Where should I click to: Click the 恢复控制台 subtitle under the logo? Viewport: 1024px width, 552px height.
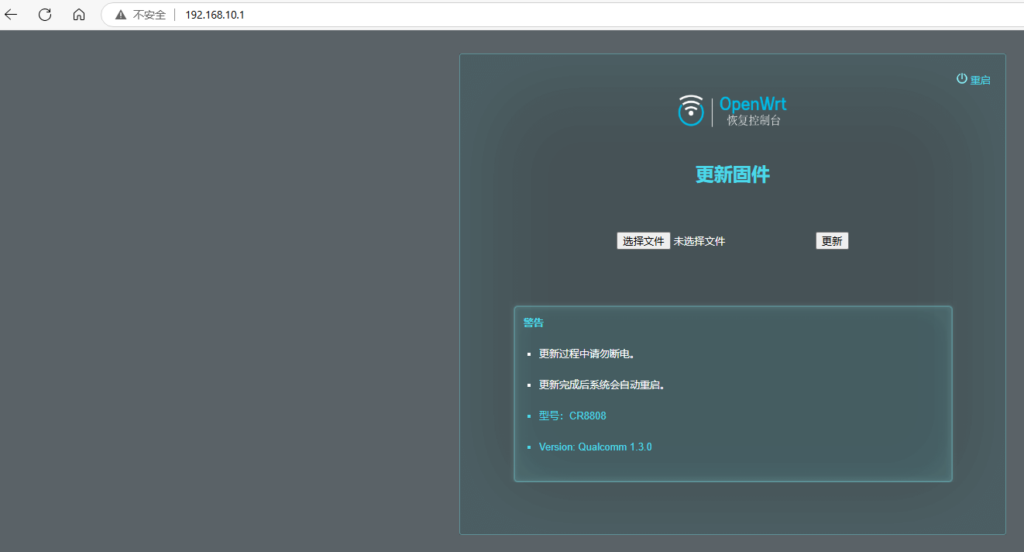tap(752, 121)
